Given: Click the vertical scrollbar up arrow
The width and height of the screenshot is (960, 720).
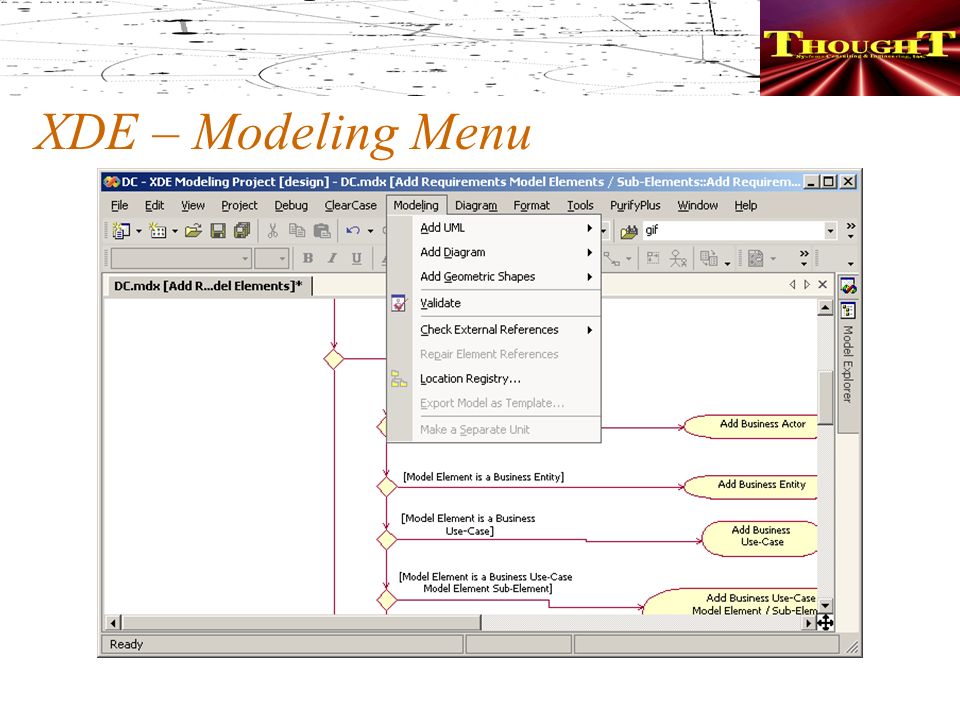Looking at the screenshot, I should coord(825,307).
